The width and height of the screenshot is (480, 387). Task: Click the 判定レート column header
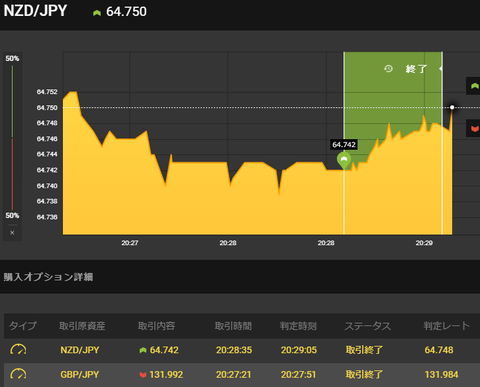click(x=447, y=326)
